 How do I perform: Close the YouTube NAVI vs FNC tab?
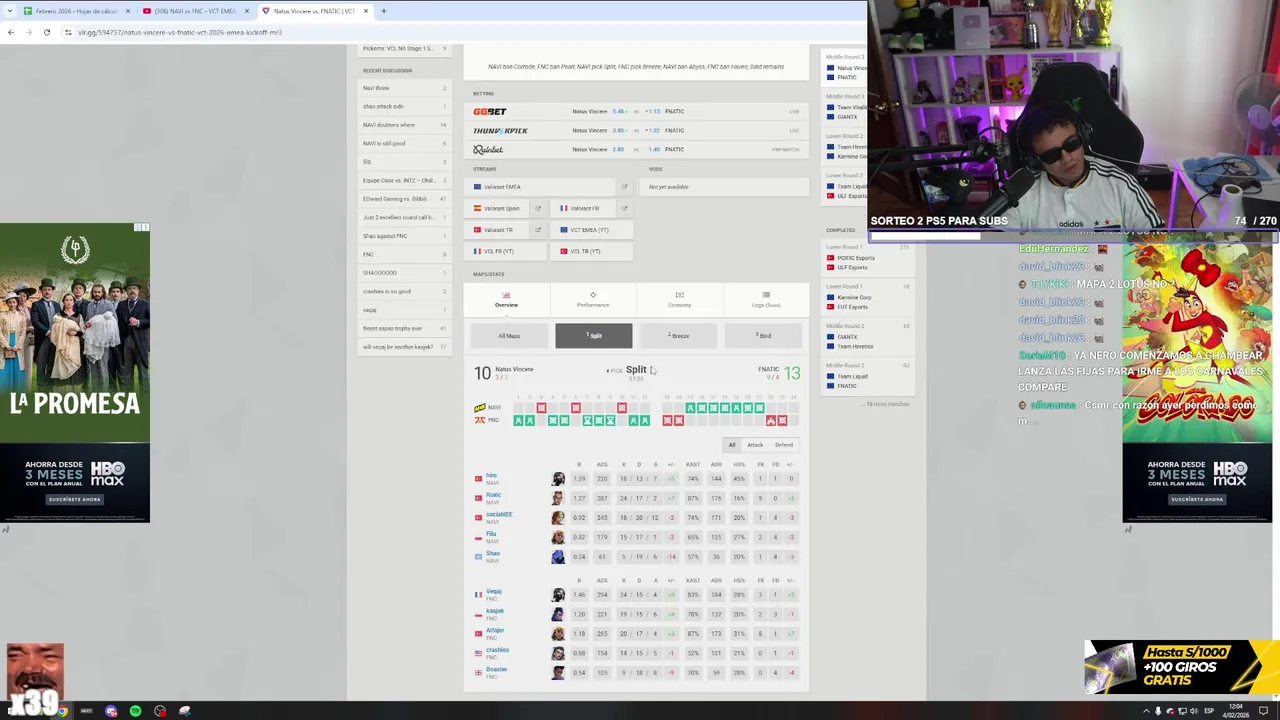pos(247,11)
